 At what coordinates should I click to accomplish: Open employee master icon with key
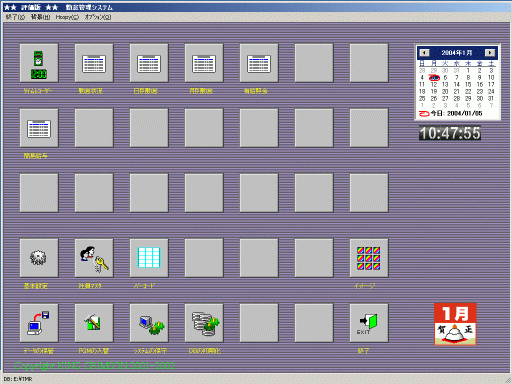point(94,258)
